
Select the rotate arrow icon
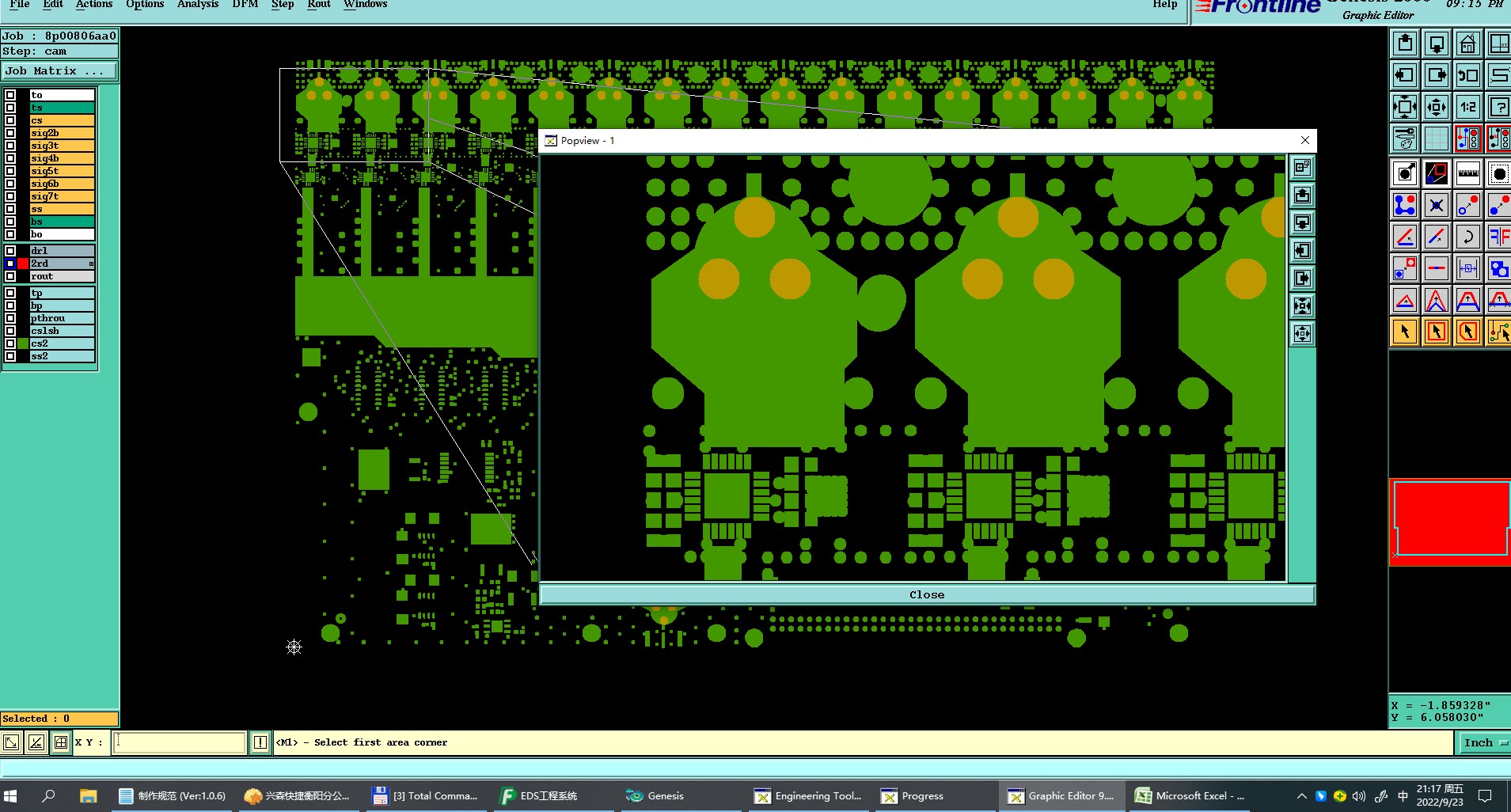click(x=1468, y=237)
